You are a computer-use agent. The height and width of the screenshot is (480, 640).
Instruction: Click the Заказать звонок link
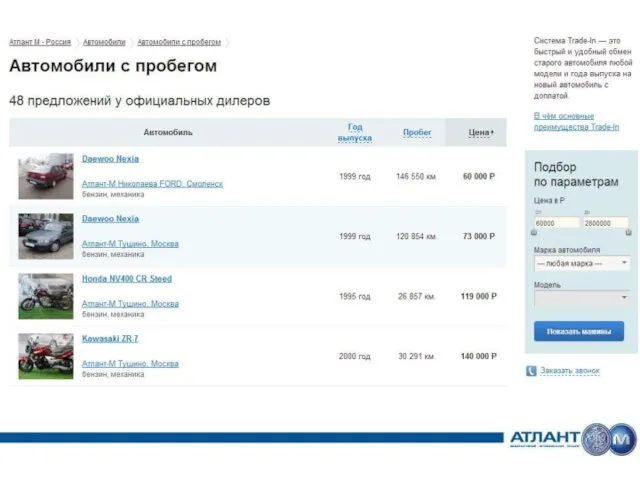coord(570,371)
